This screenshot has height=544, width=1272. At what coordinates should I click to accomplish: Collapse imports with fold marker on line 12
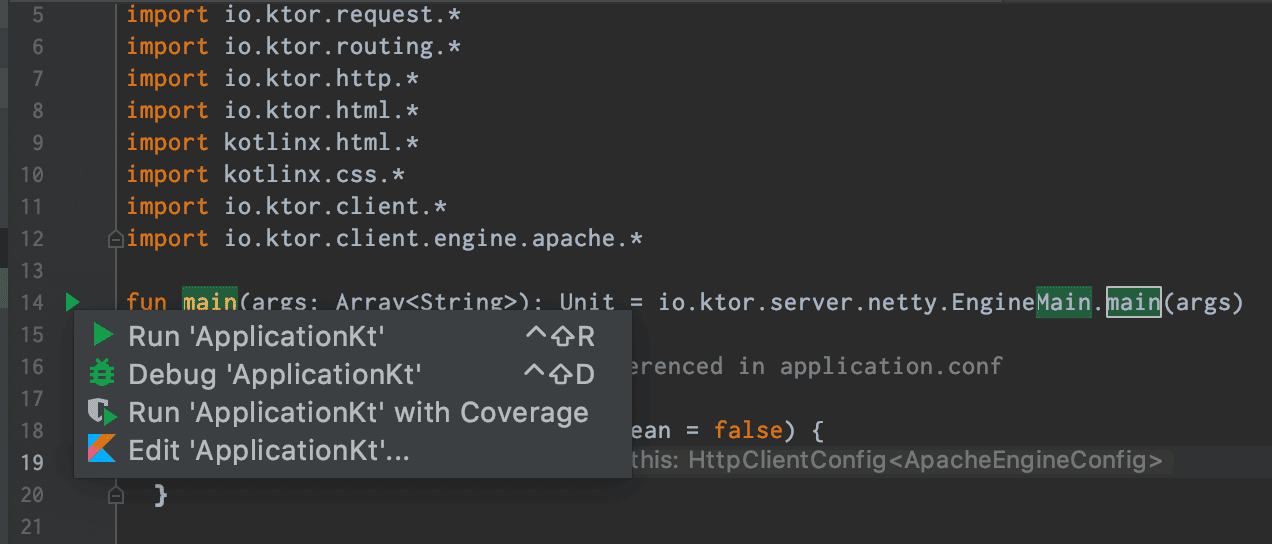(116, 239)
